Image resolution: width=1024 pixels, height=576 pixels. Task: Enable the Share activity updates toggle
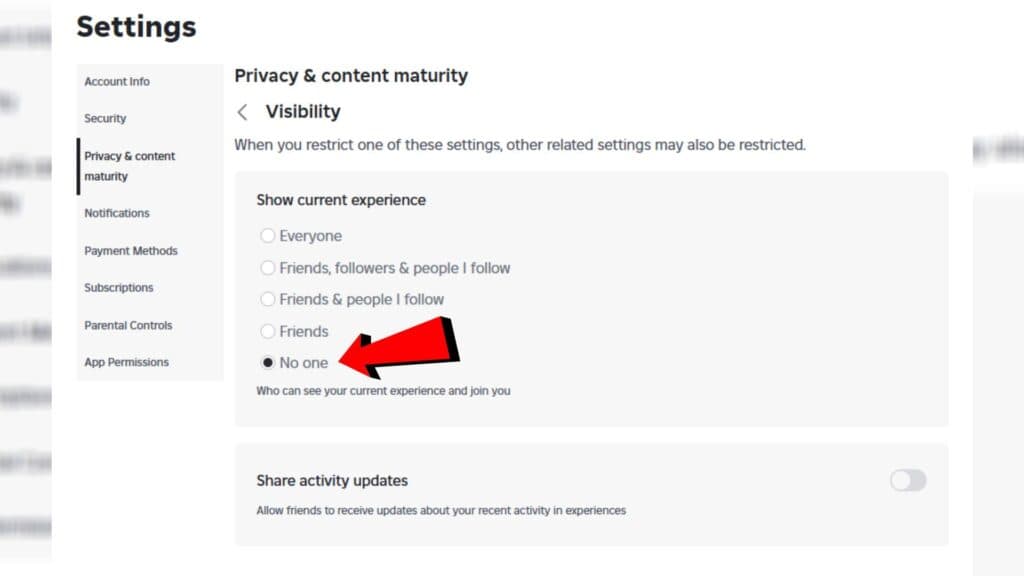tap(906, 481)
